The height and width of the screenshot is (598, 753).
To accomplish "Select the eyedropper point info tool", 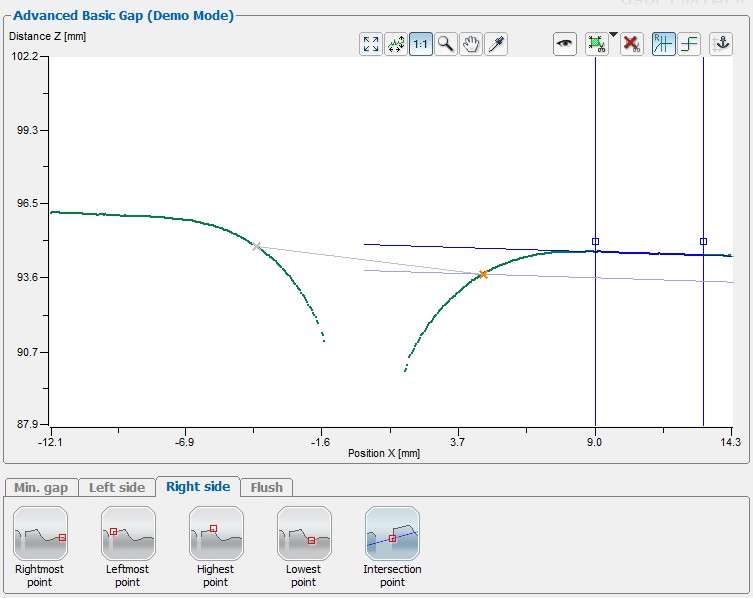I will [x=496, y=44].
